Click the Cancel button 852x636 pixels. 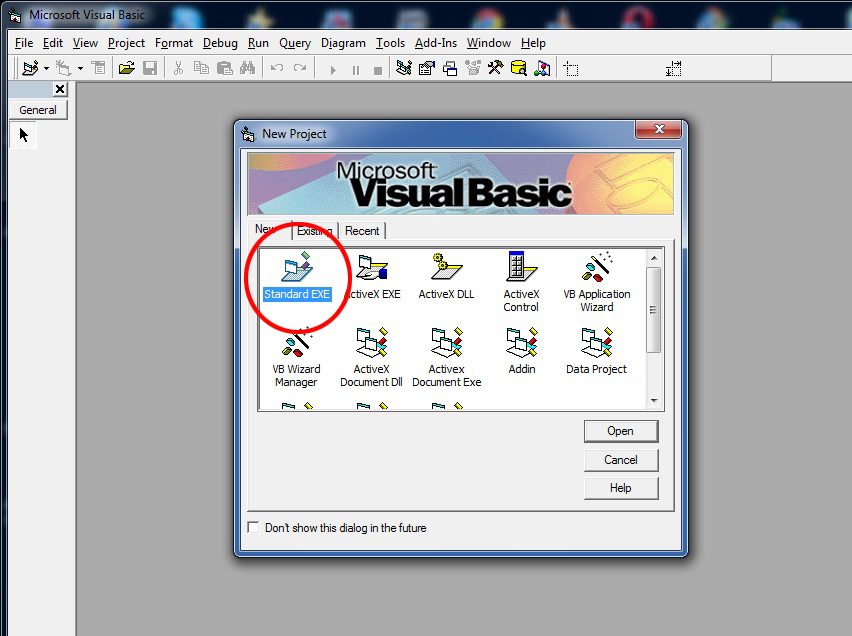pos(621,460)
